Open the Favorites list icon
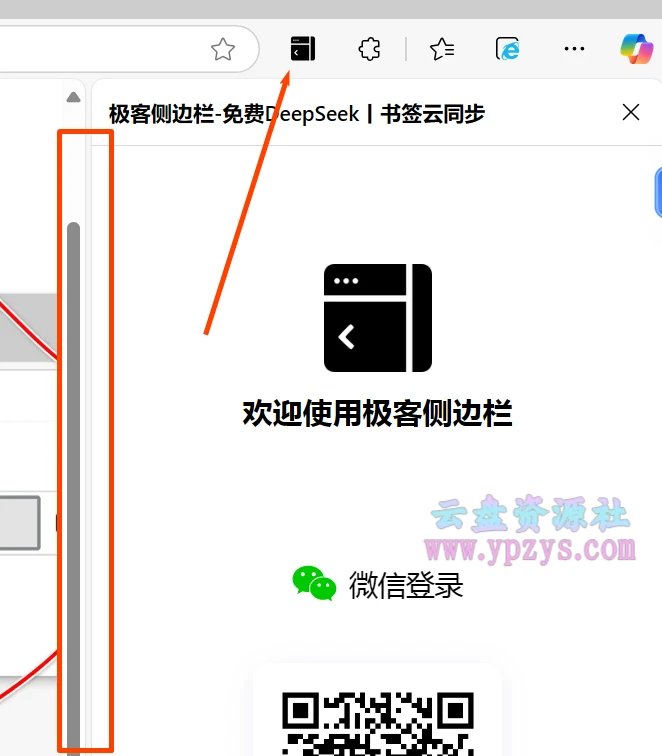 click(x=442, y=48)
